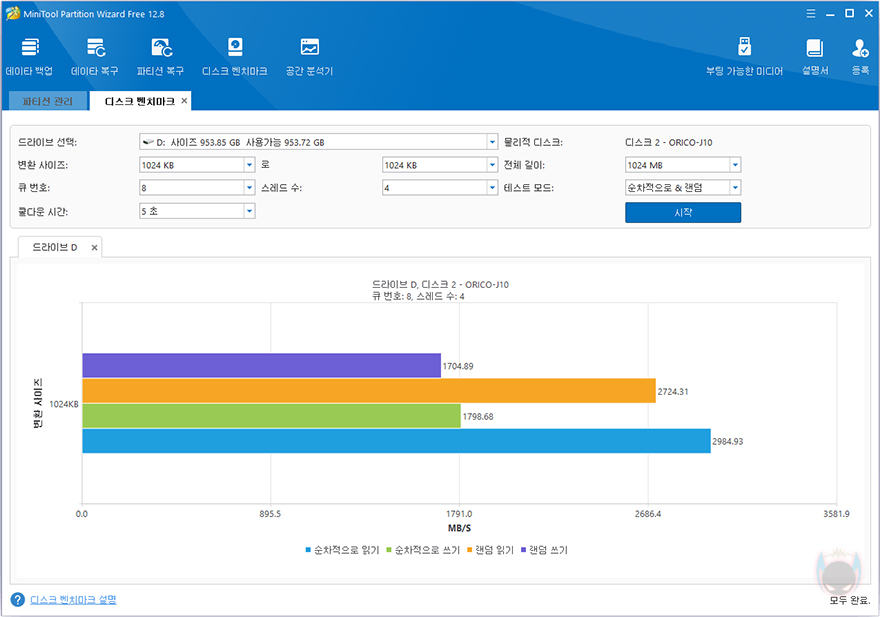
Task: Click the Register (등록) user icon
Action: [x=860, y=57]
